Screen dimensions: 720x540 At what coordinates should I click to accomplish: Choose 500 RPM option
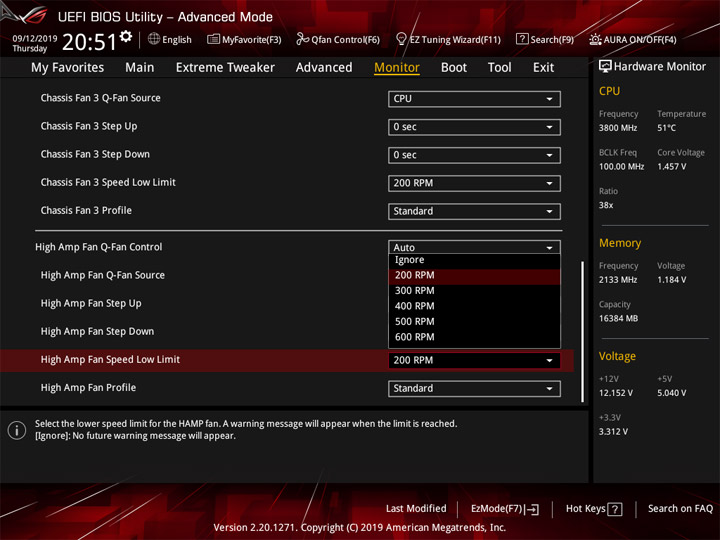pos(474,322)
